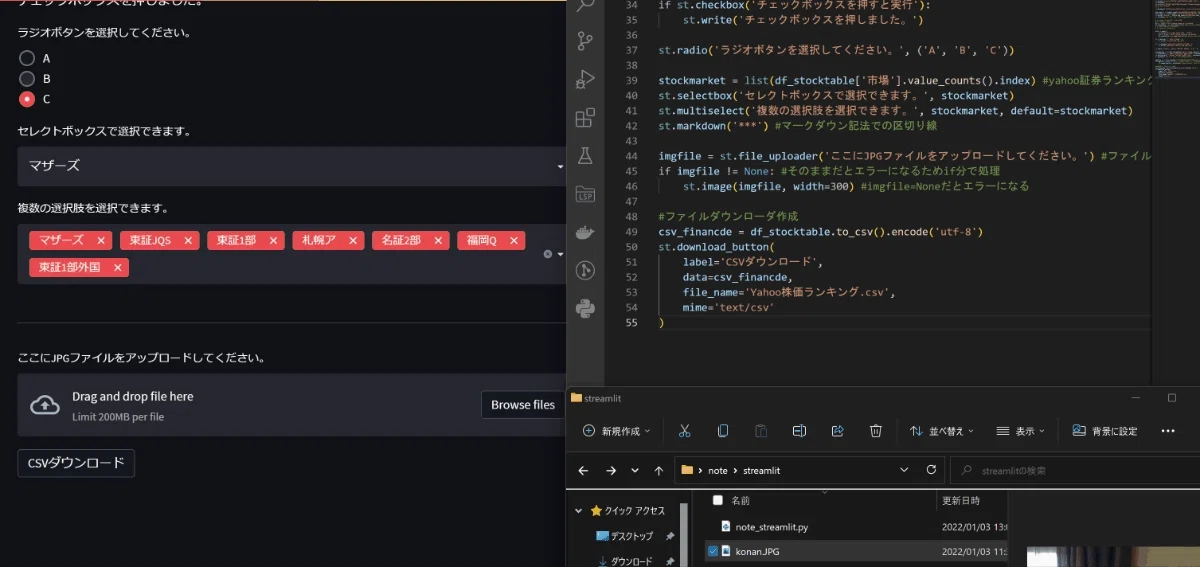Screen dimensions: 1200x567
Task: Click the Delete trash icon in Explorer
Action: click(x=875, y=431)
